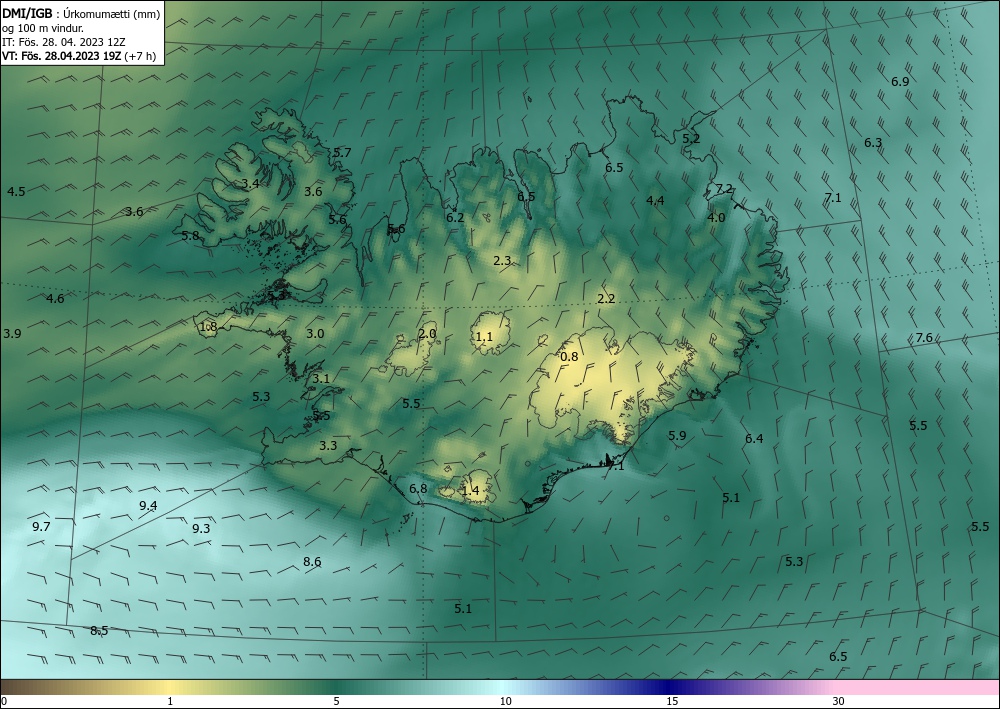
Task: Click the 2.0 value on Langjökull glacier
Action: click(427, 333)
